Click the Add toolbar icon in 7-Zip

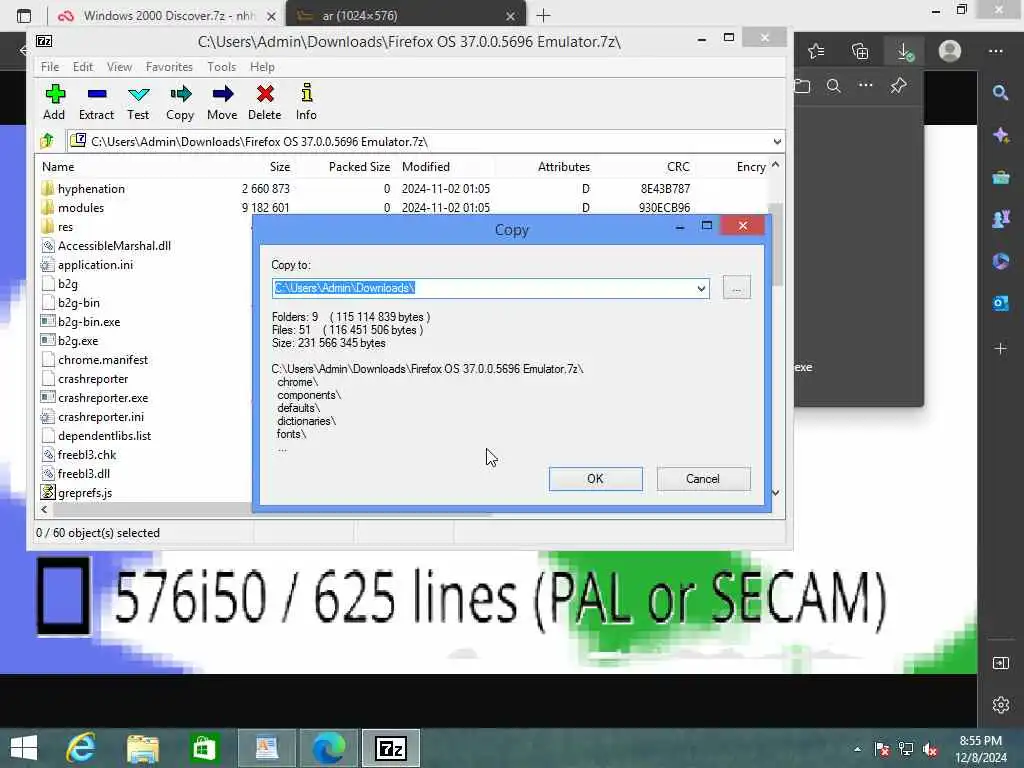[x=55, y=102]
